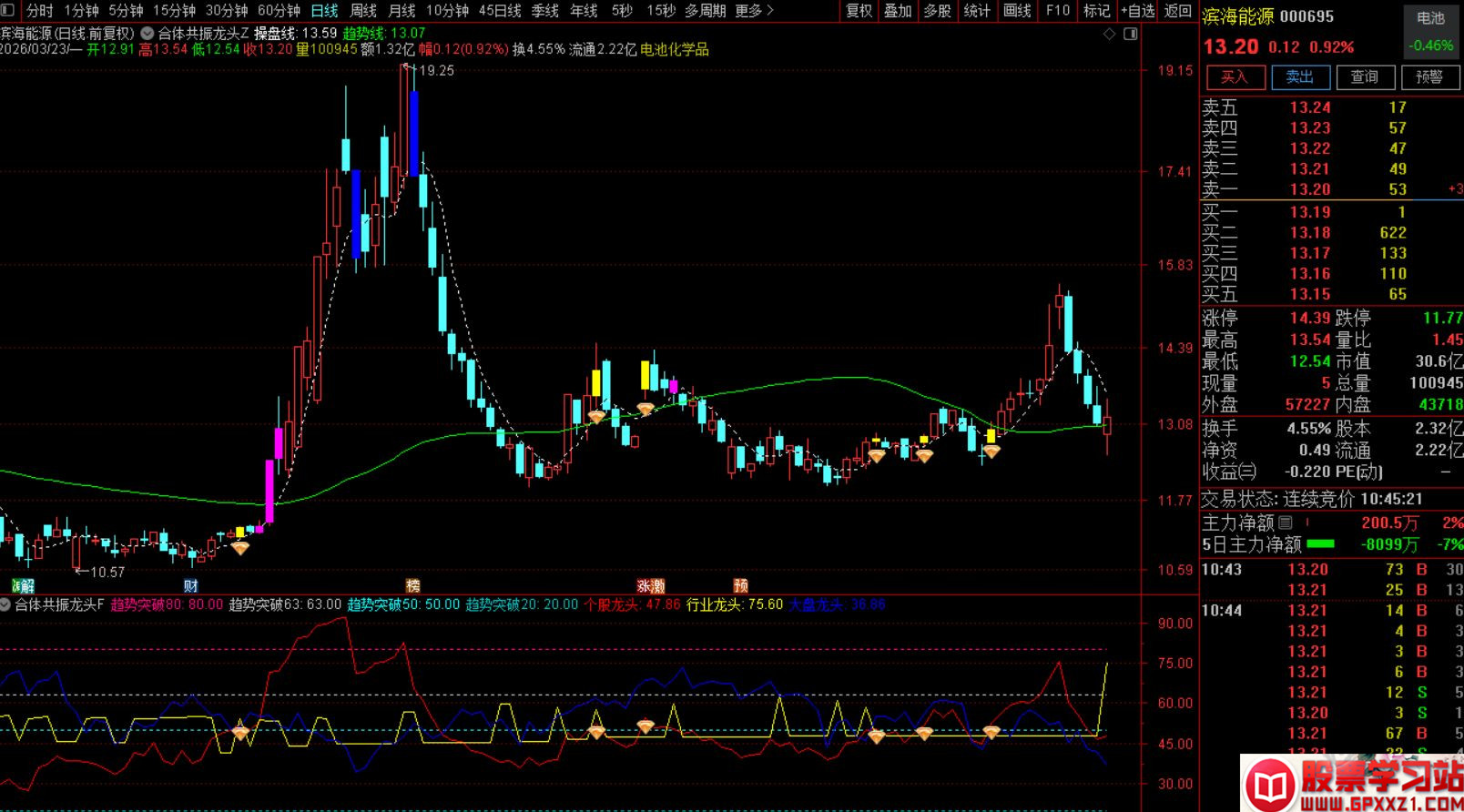Toggle the side panel icon beside the diamond
Image resolution: width=1464 pixels, height=812 pixels.
tap(1130, 34)
